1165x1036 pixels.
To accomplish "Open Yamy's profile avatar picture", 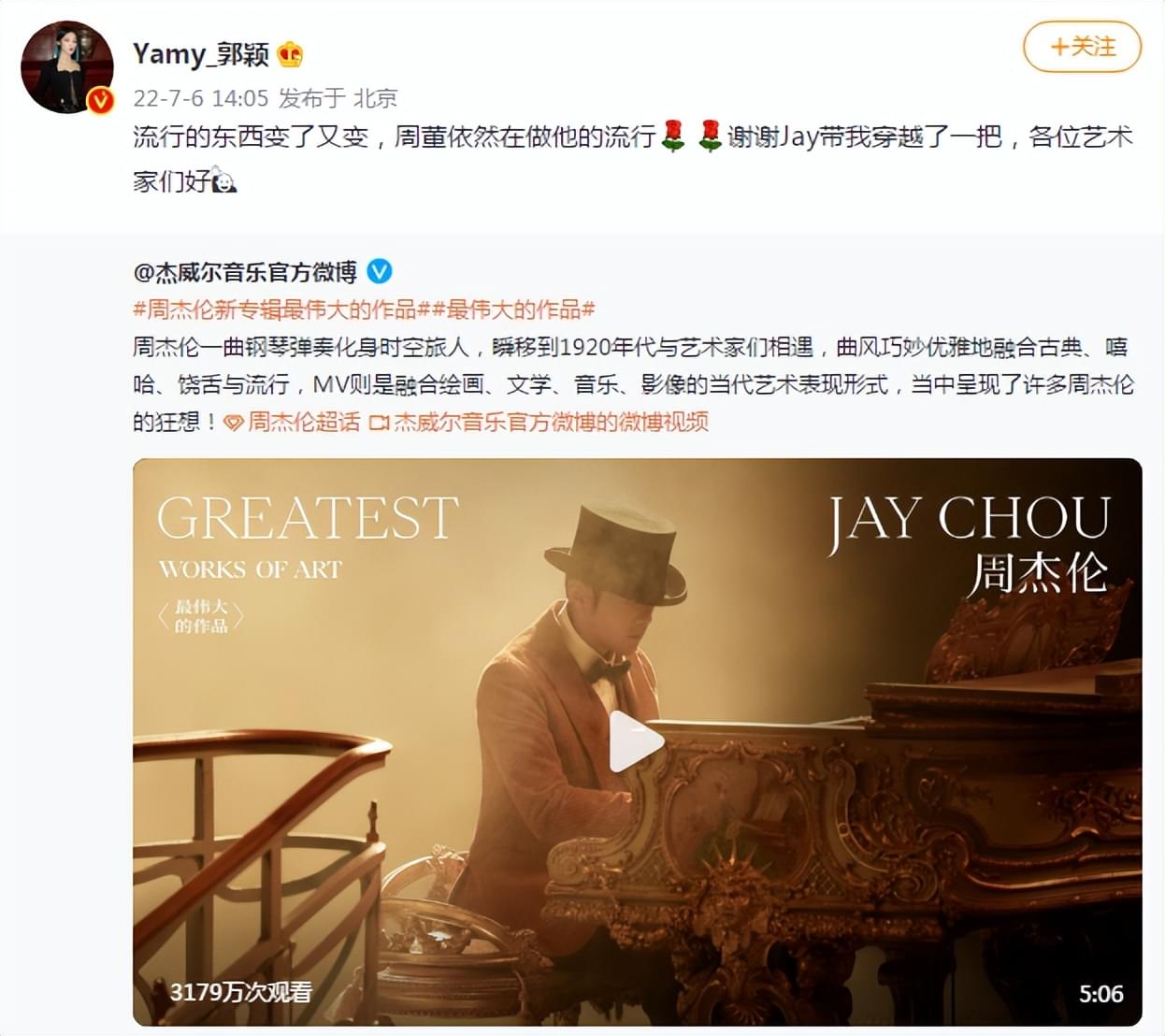I will coord(66,67).
